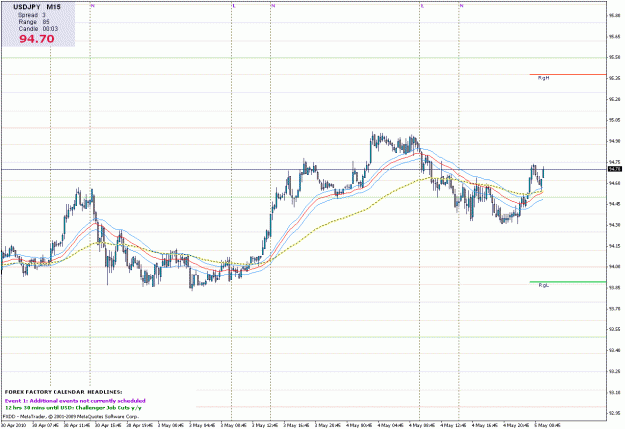Select the Spread 3 readout

[31, 15]
